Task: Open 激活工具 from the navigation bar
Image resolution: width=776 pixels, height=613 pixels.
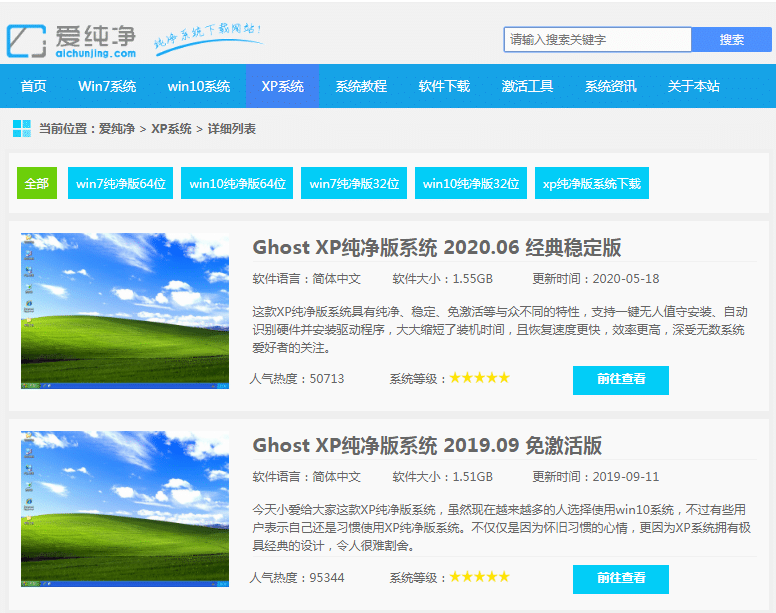Action: pyautogui.click(x=527, y=86)
